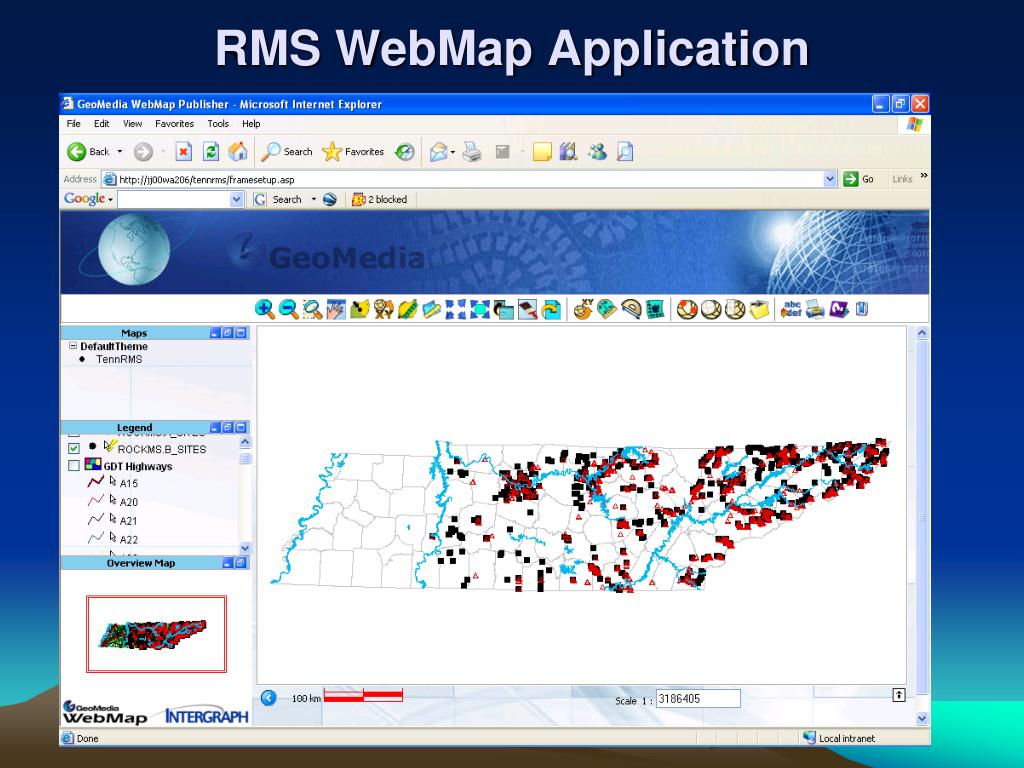
Task: Open the Address bar dropdown arrow
Action: pyautogui.click(x=829, y=179)
